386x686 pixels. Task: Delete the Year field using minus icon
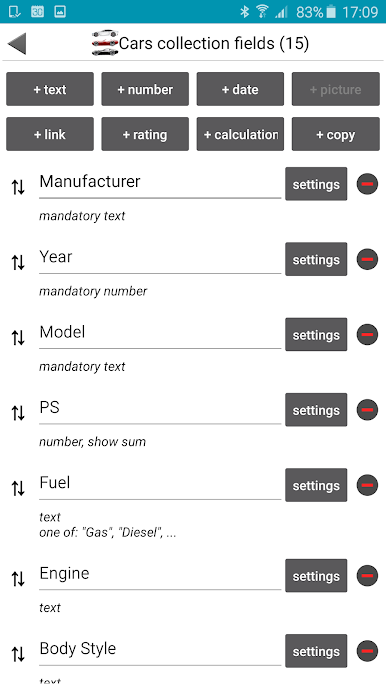[367, 259]
